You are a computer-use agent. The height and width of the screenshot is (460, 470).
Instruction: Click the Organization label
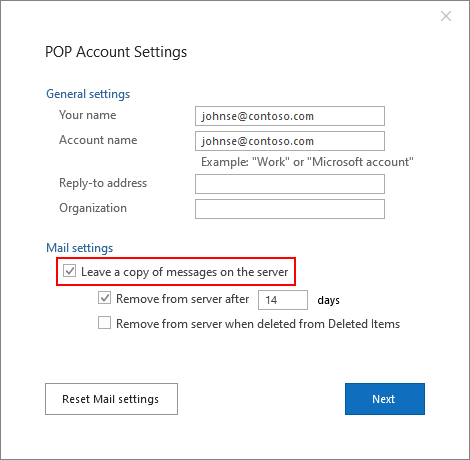93,208
